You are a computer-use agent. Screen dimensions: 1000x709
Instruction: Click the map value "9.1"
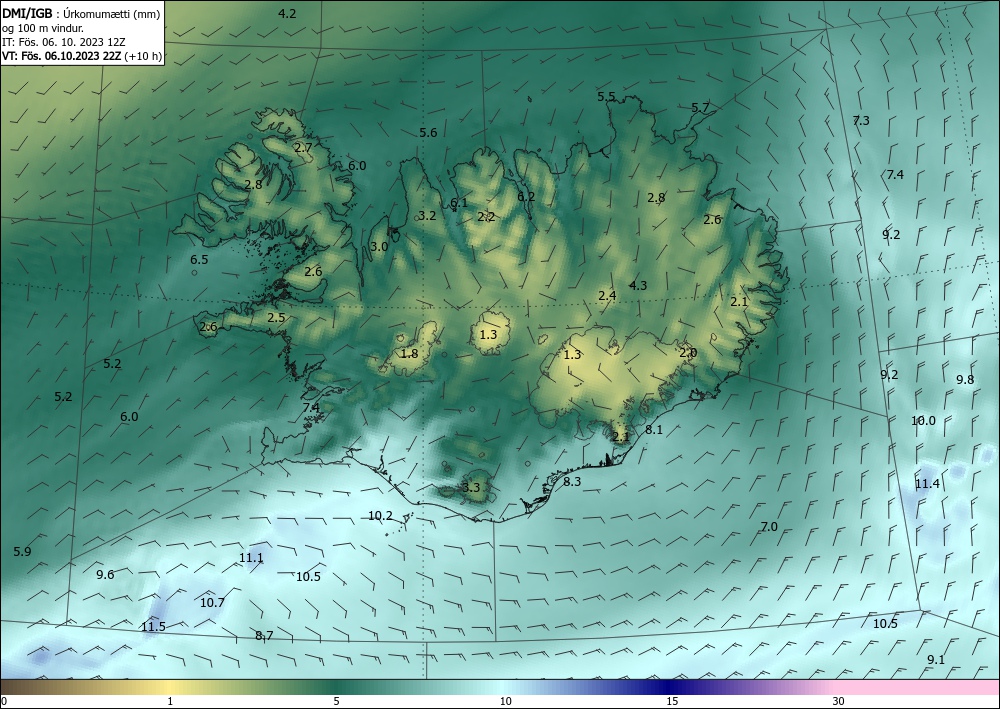936,660
